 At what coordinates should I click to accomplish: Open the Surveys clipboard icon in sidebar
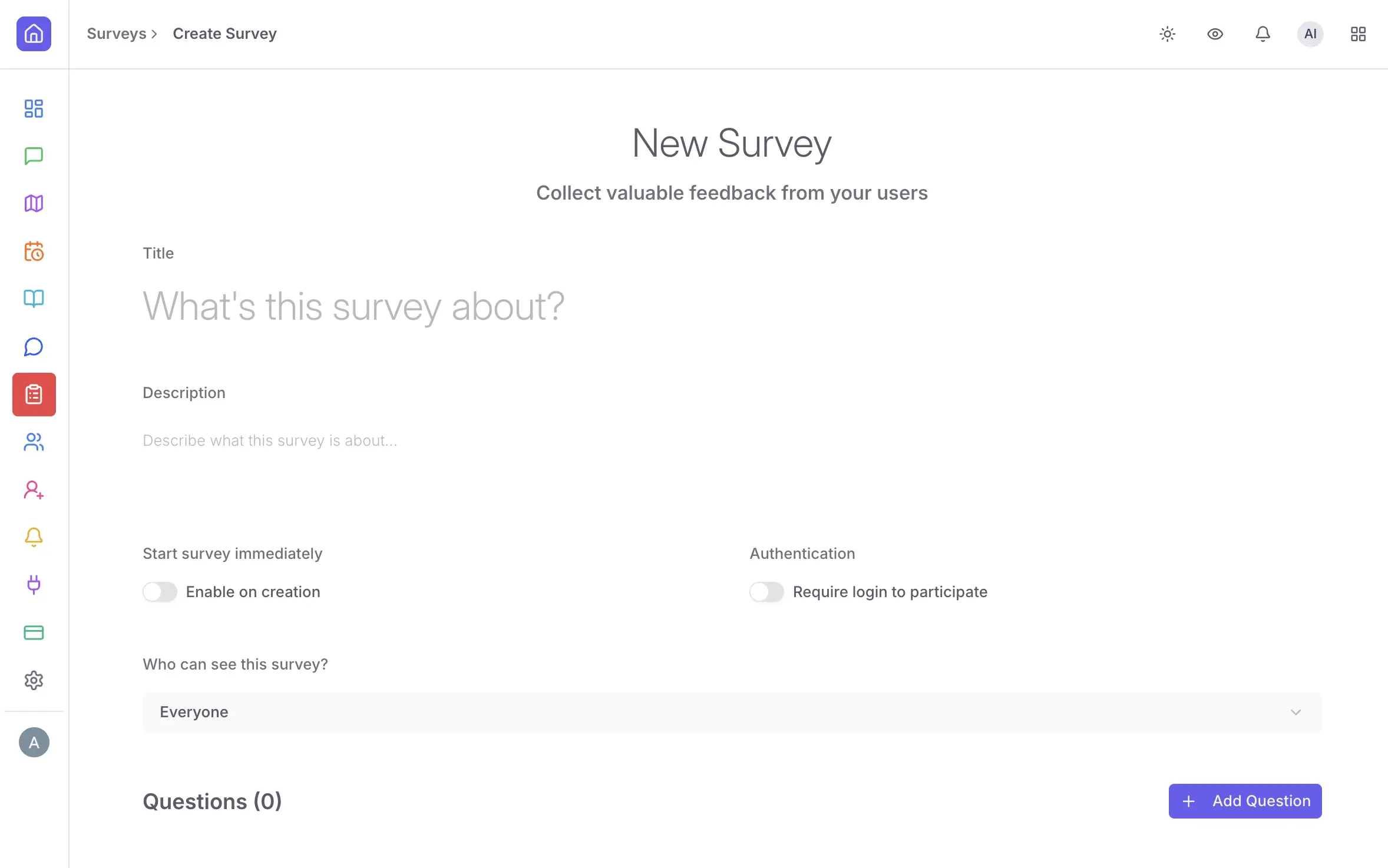coord(34,395)
